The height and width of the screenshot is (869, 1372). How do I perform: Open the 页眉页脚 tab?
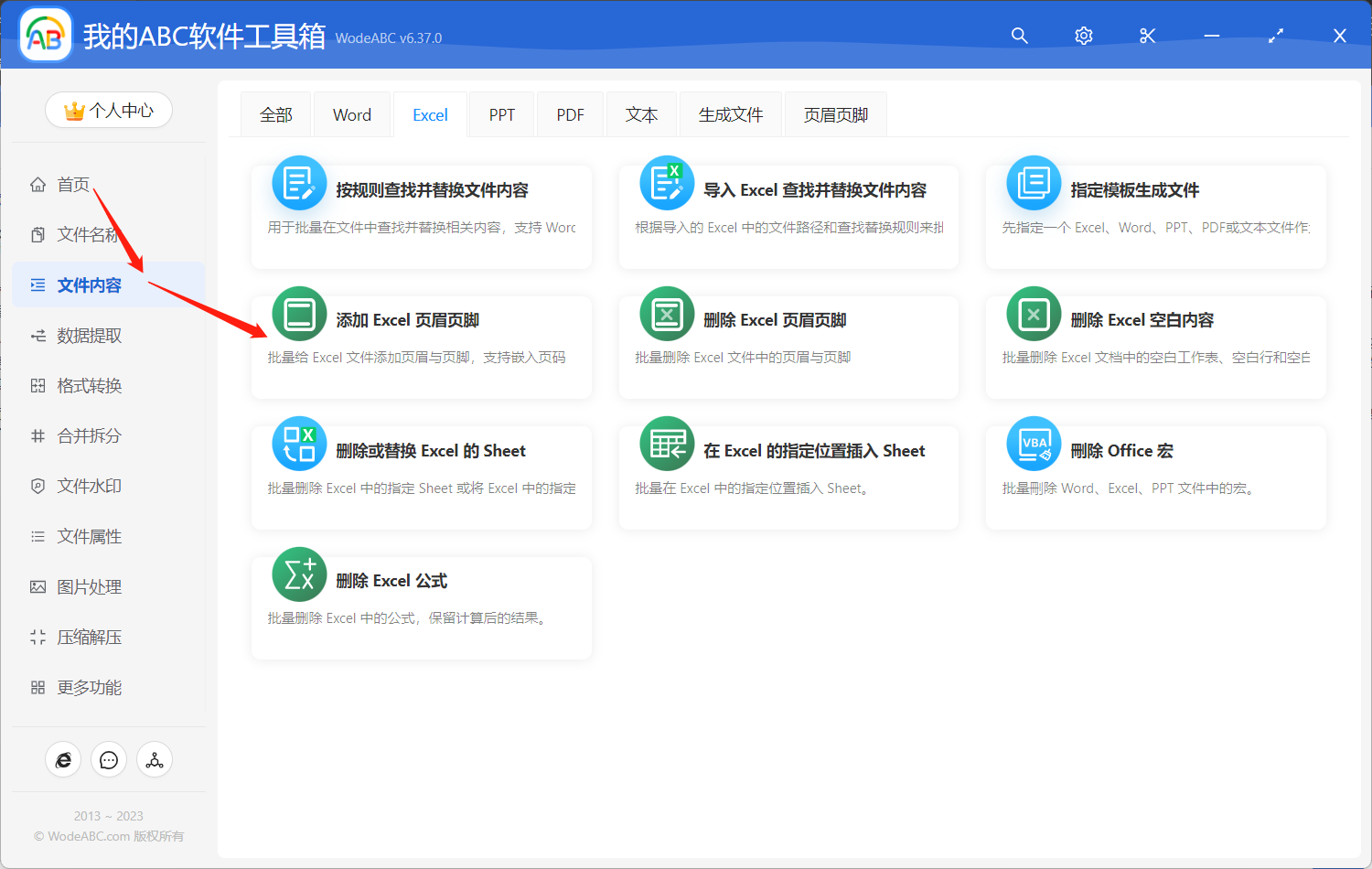tap(834, 113)
